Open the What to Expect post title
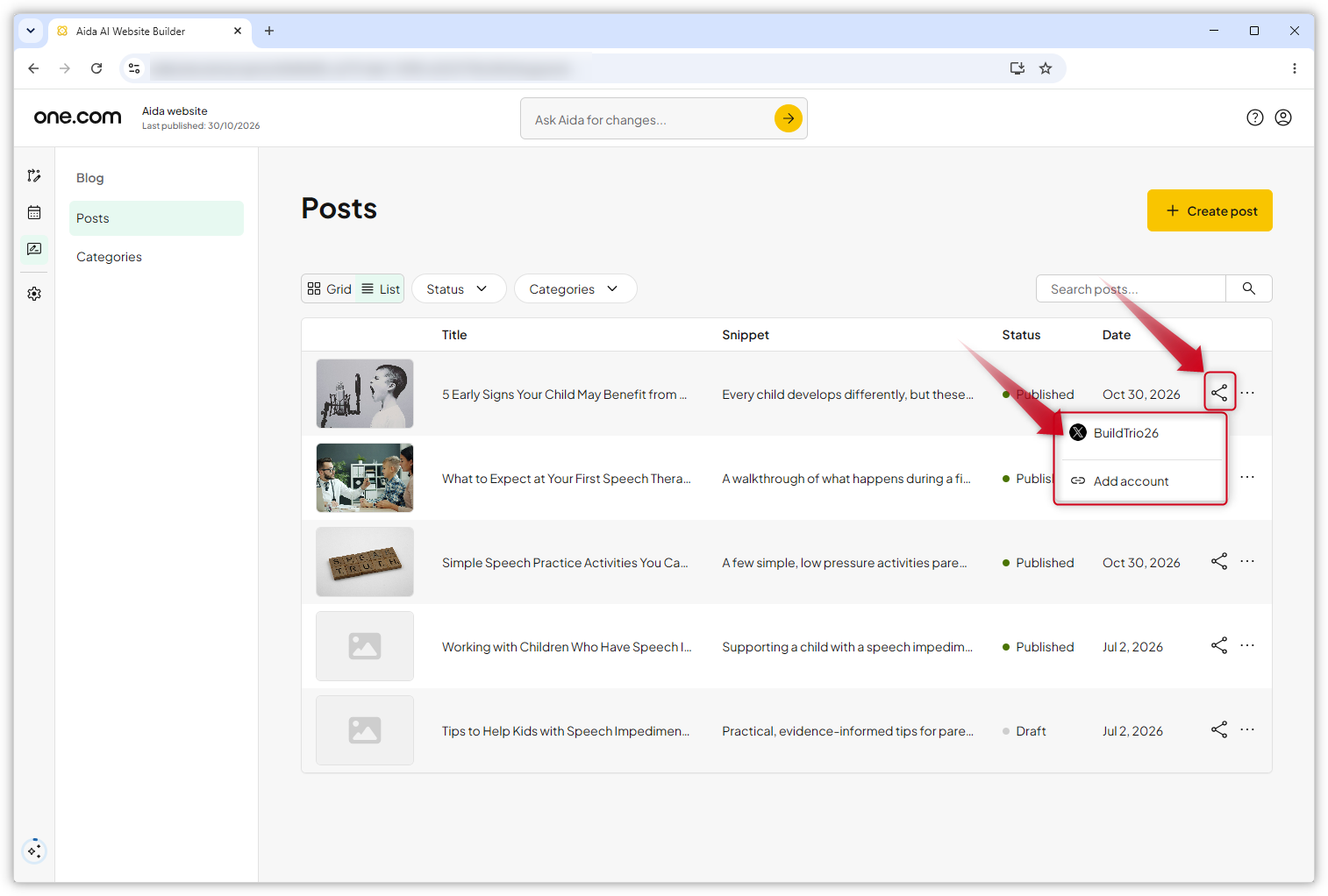Viewport: 1328px width, 896px height. pos(566,479)
